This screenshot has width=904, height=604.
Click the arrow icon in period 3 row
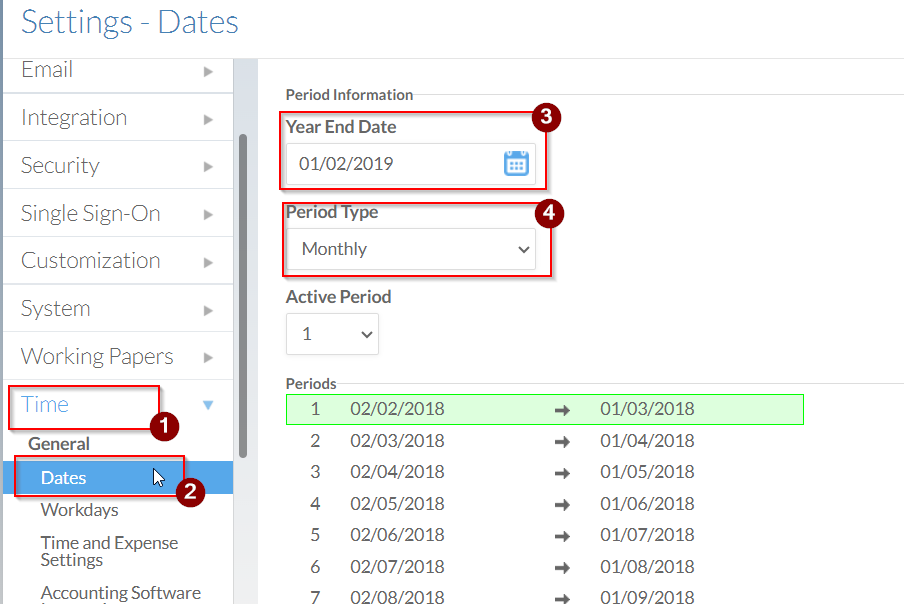pos(562,473)
